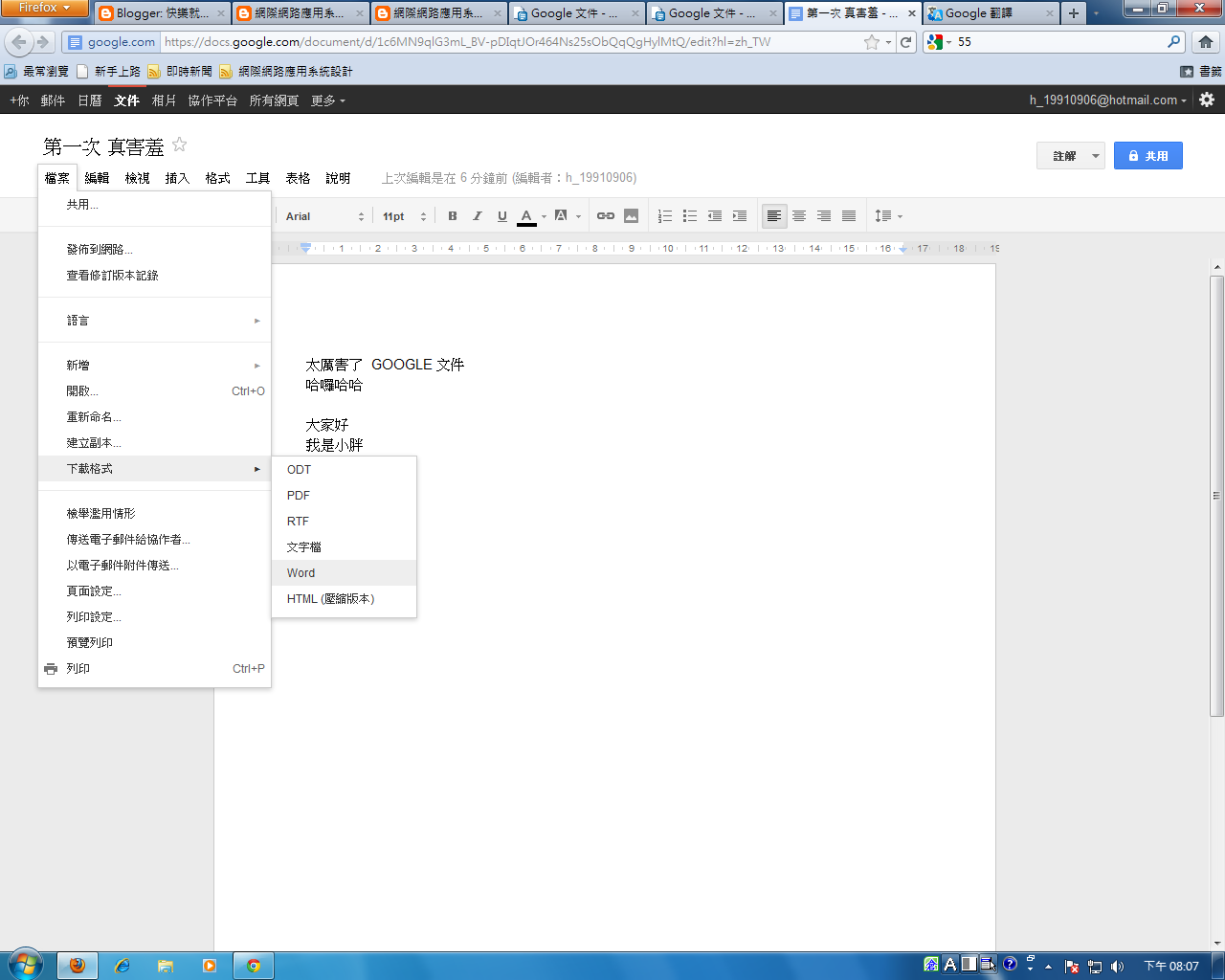
Task: Star the document title
Action: point(179,145)
